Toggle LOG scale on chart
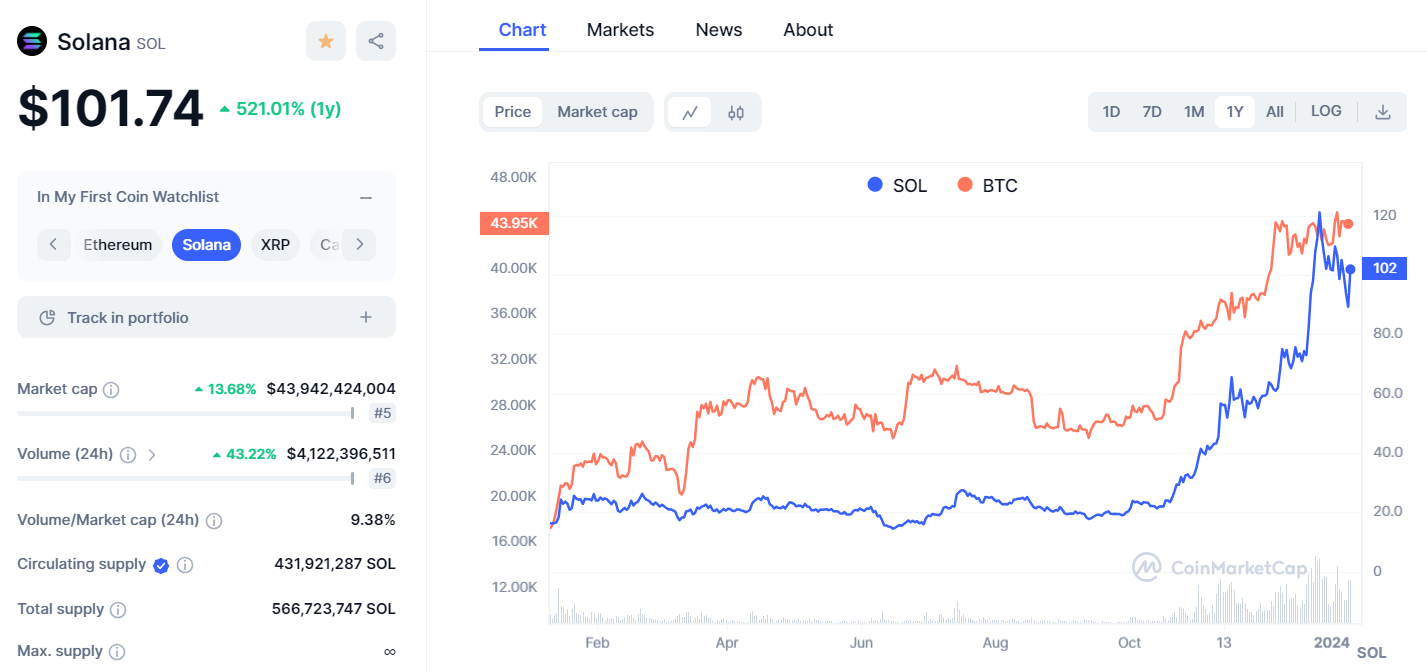 click(x=1326, y=111)
